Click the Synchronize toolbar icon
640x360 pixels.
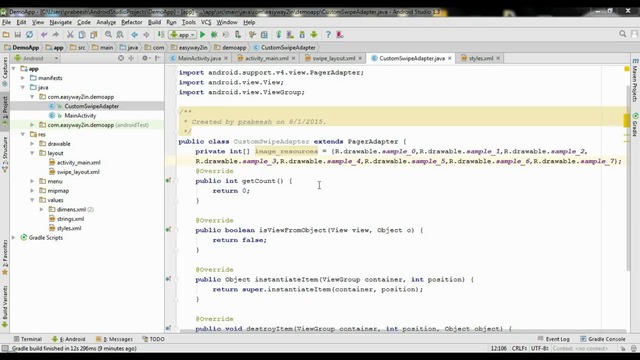click(29, 35)
